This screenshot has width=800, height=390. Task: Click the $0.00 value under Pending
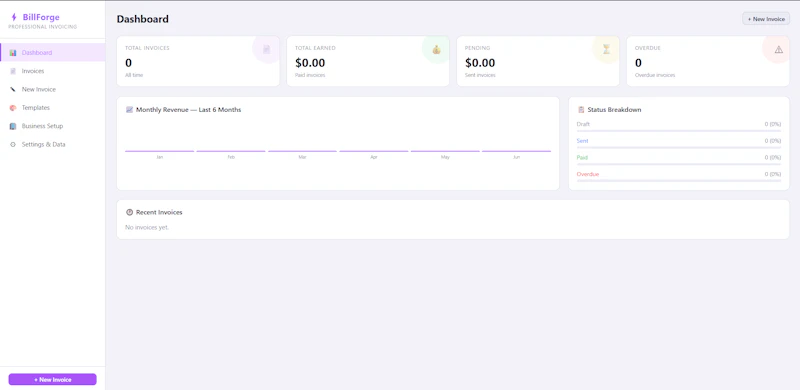pos(480,63)
